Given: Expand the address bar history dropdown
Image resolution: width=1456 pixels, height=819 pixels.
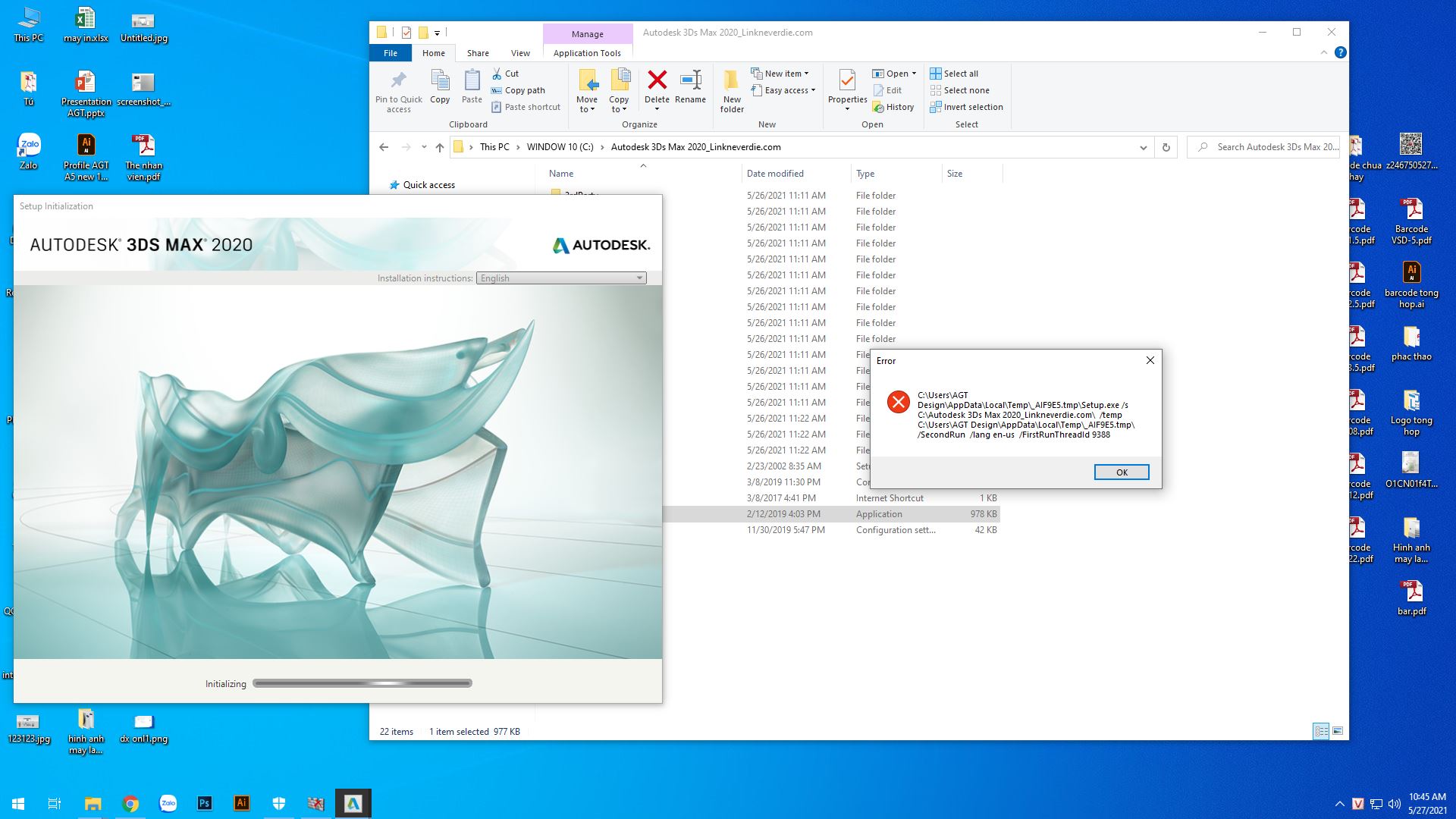Looking at the screenshot, I should coord(1143,147).
